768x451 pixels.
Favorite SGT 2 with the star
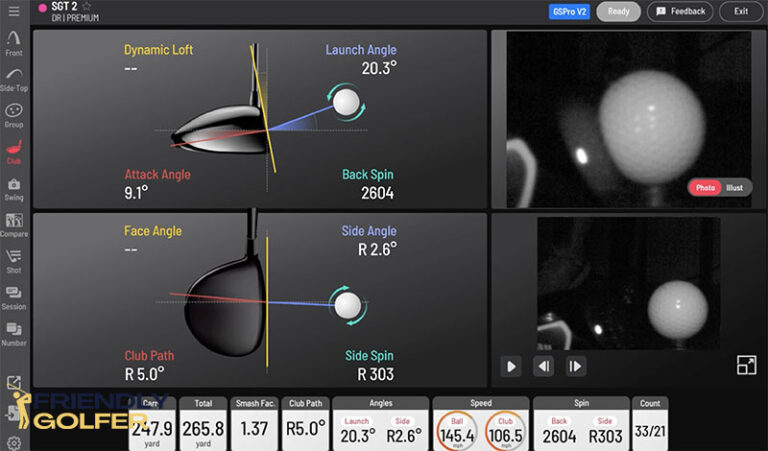pos(86,6)
